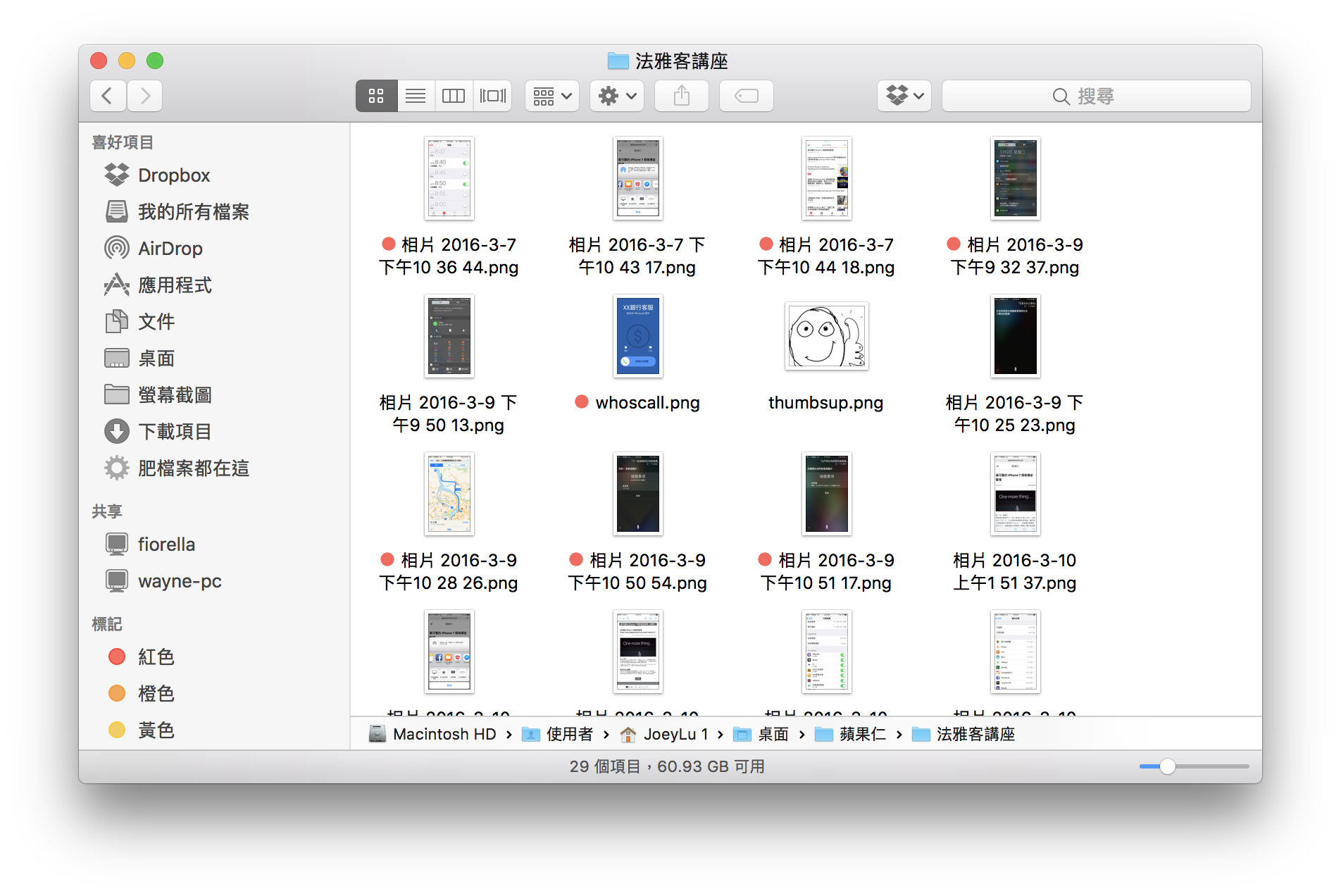Select file 相片 2016-3-9 下午9 50 13.png
Screen dimensions: 1341x896
click(449, 336)
